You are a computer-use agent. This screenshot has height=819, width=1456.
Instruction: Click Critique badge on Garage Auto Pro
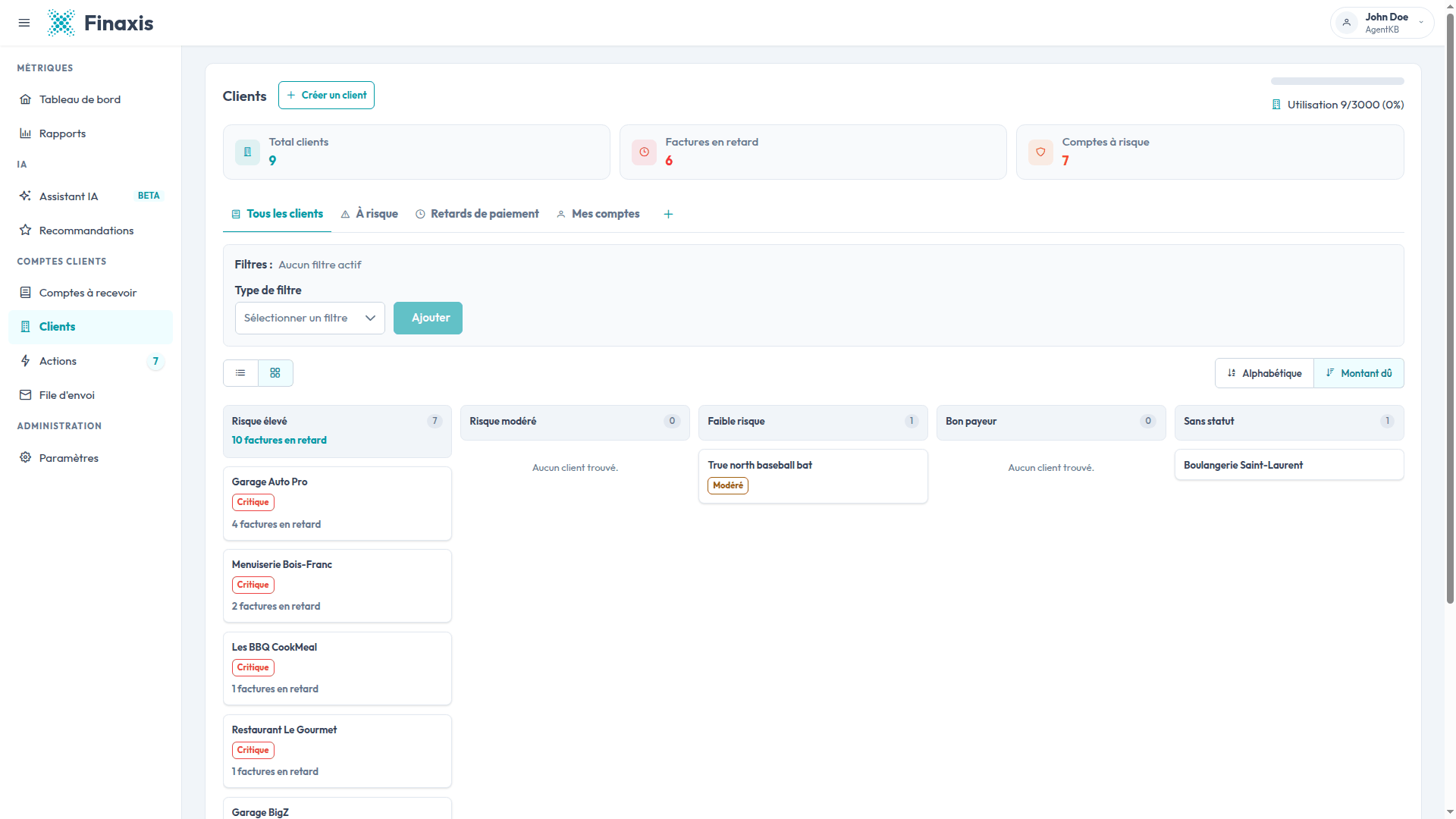pyautogui.click(x=253, y=502)
